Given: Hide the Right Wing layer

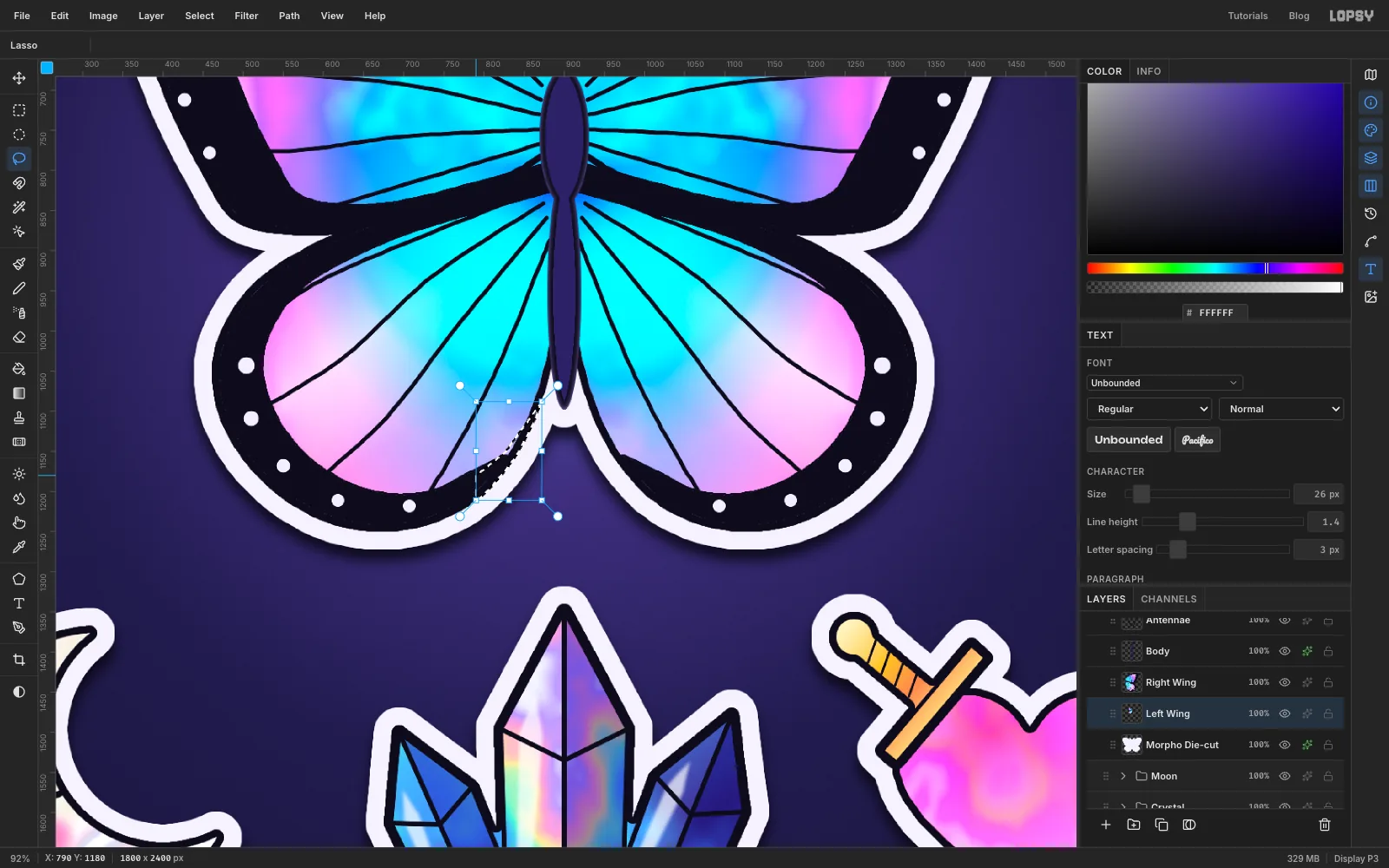Looking at the screenshot, I should pyautogui.click(x=1285, y=682).
